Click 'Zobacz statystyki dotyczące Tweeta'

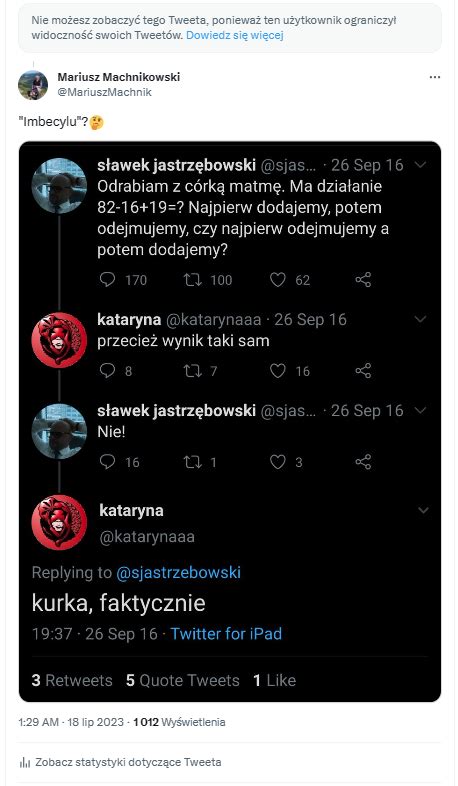coord(128,762)
